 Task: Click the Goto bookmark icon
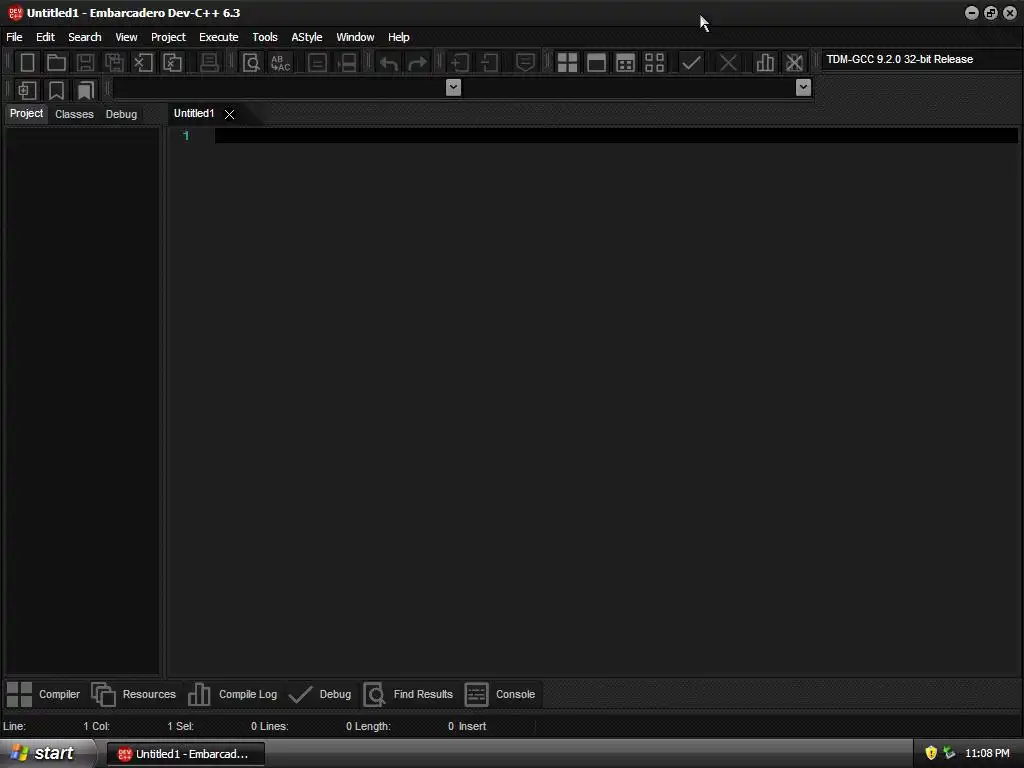[86, 90]
